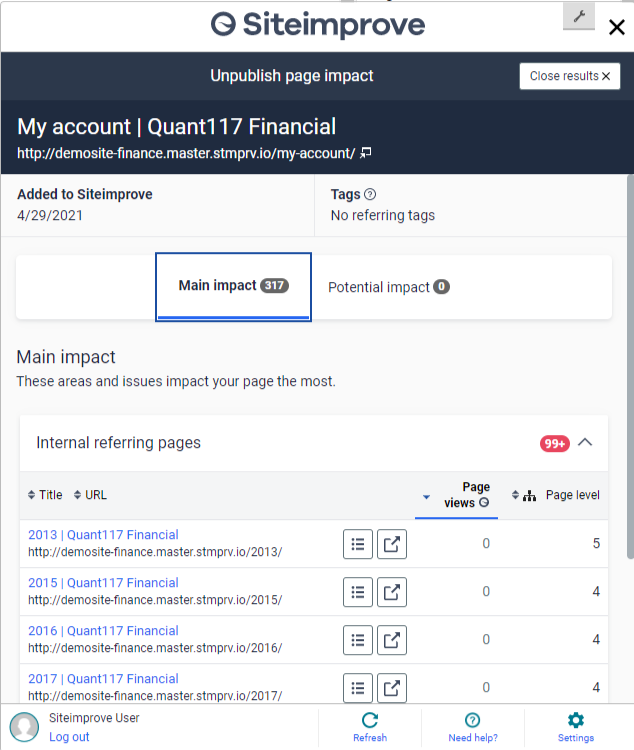Click the open-external icon for 2017 row

[x=392, y=688]
